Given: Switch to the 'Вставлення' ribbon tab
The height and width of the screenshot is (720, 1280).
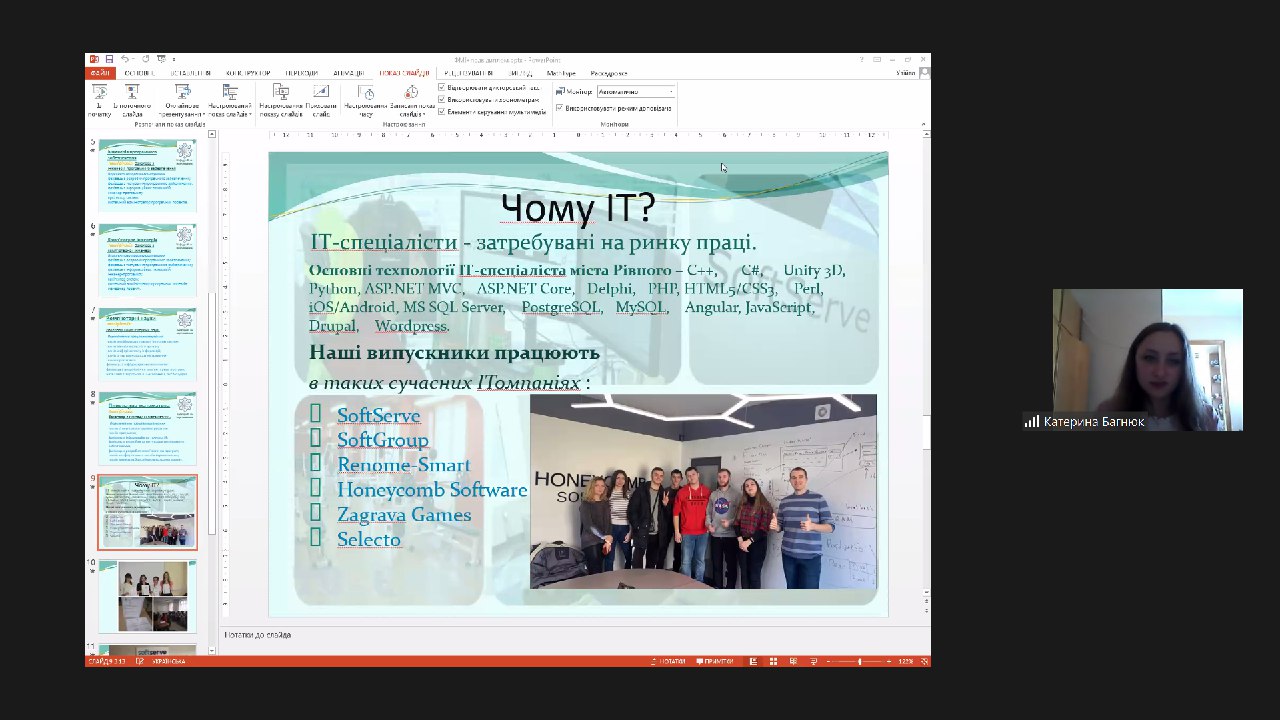Looking at the screenshot, I should click(x=190, y=73).
